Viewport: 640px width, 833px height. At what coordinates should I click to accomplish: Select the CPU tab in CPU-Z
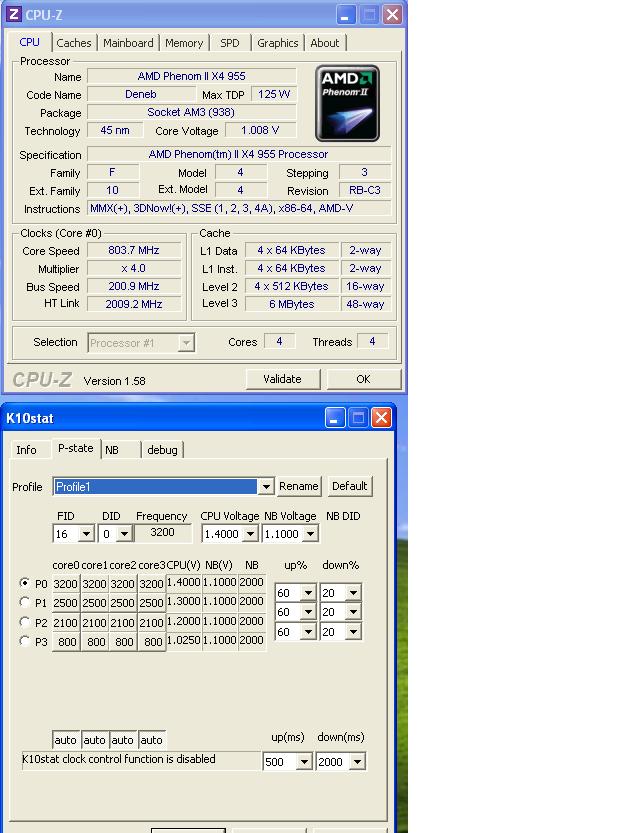tap(29, 42)
